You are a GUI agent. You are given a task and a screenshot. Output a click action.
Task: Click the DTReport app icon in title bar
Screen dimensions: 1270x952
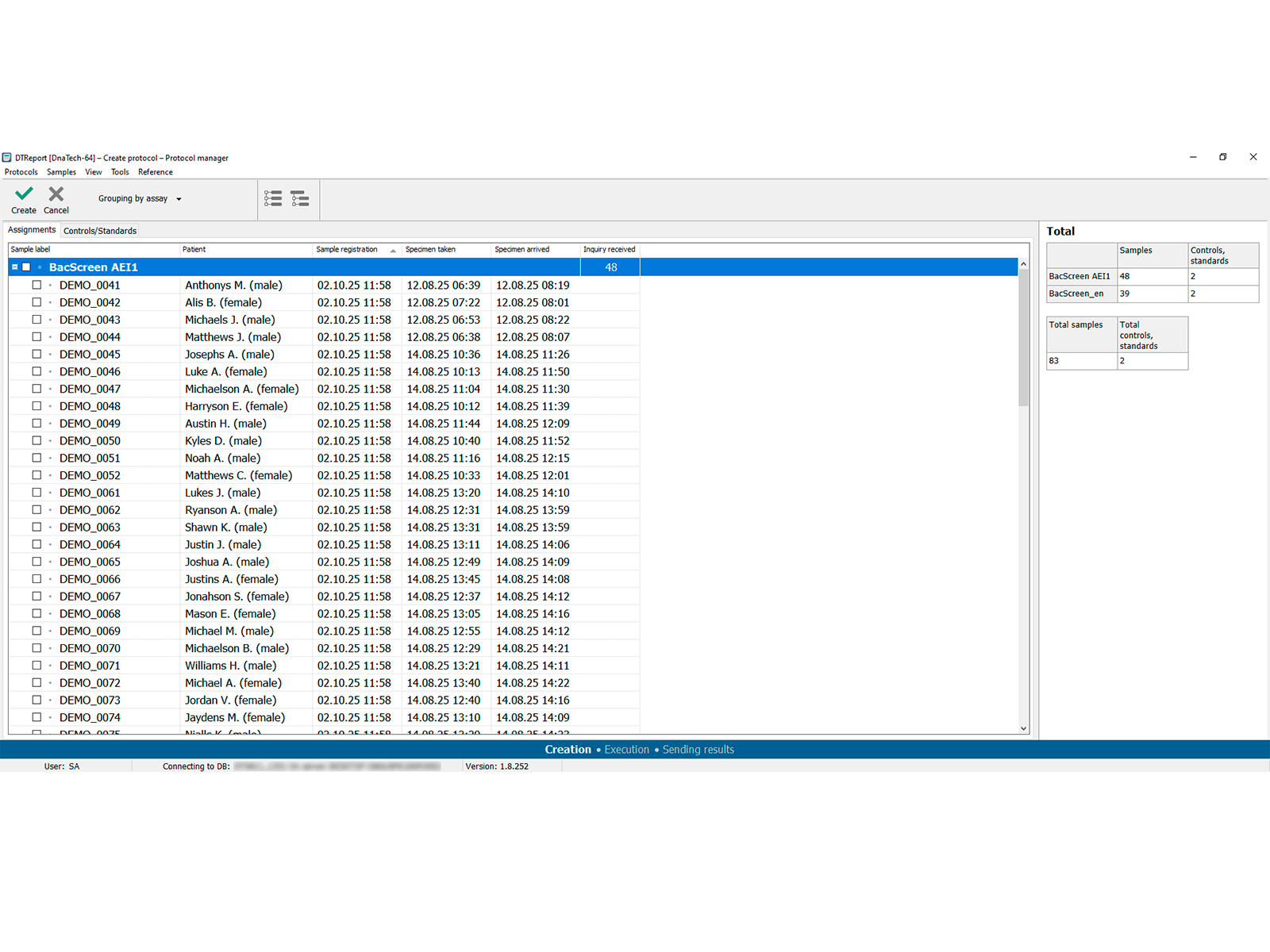coord(7,158)
